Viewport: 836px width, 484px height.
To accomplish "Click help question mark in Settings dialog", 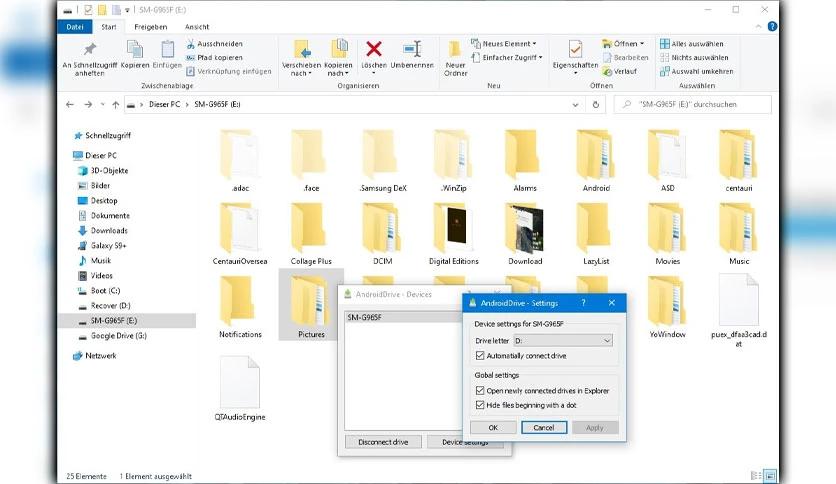I will (x=583, y=303).
